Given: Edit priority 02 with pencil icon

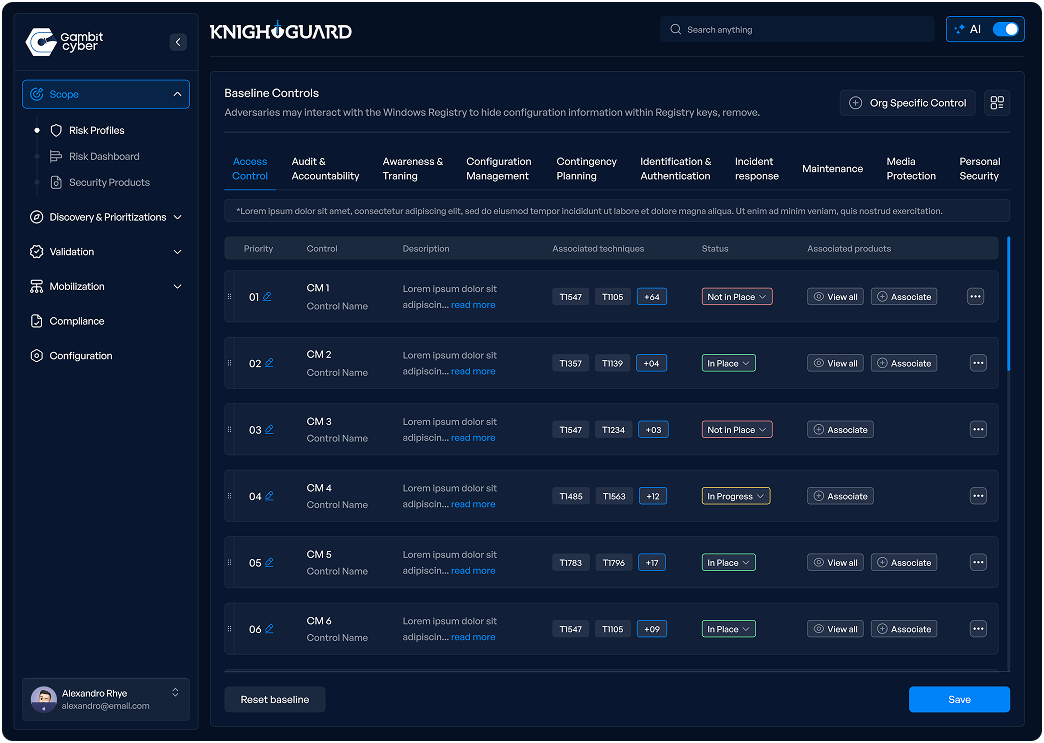Looking at the screenshot, I should point(269,363).
